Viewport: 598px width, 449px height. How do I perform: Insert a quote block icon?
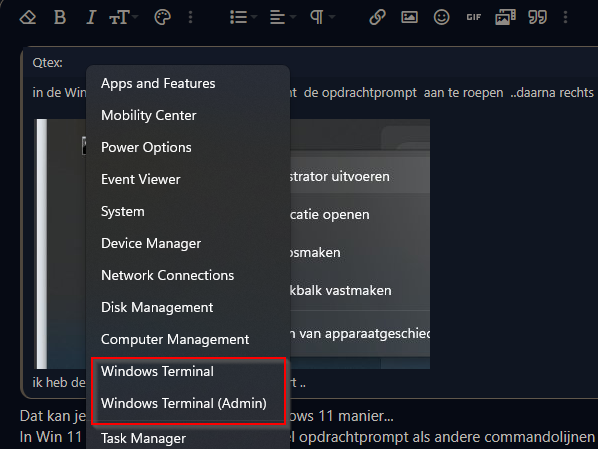(x=537, y=18)
